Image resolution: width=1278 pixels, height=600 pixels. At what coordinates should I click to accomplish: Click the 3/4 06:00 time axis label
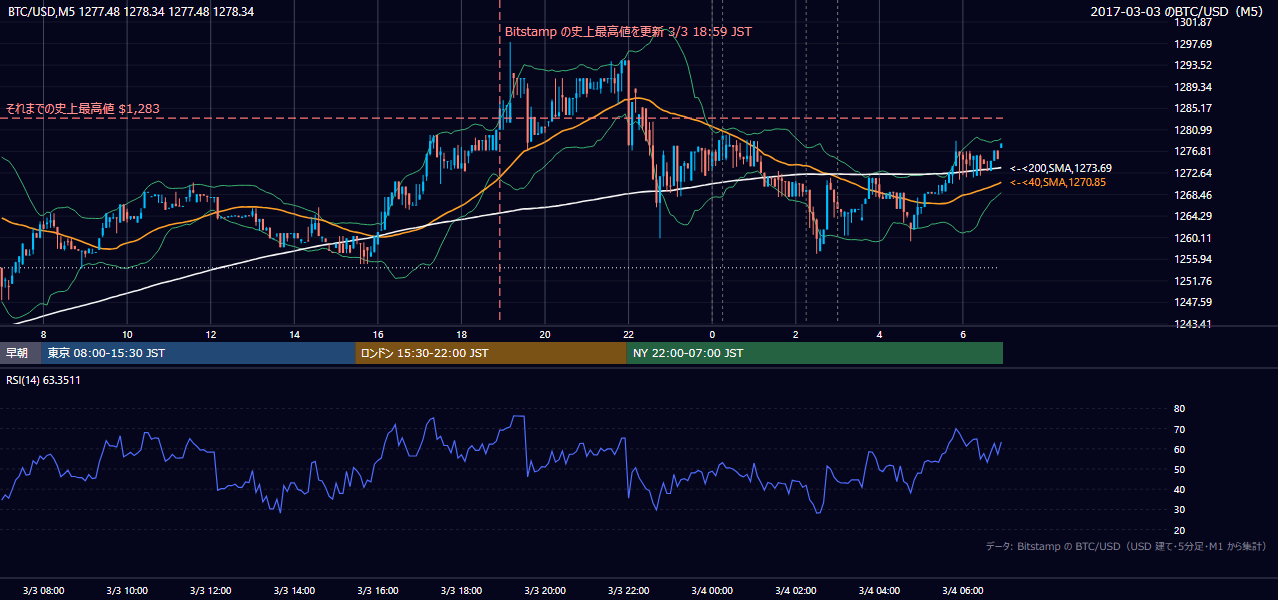(965, 591)
